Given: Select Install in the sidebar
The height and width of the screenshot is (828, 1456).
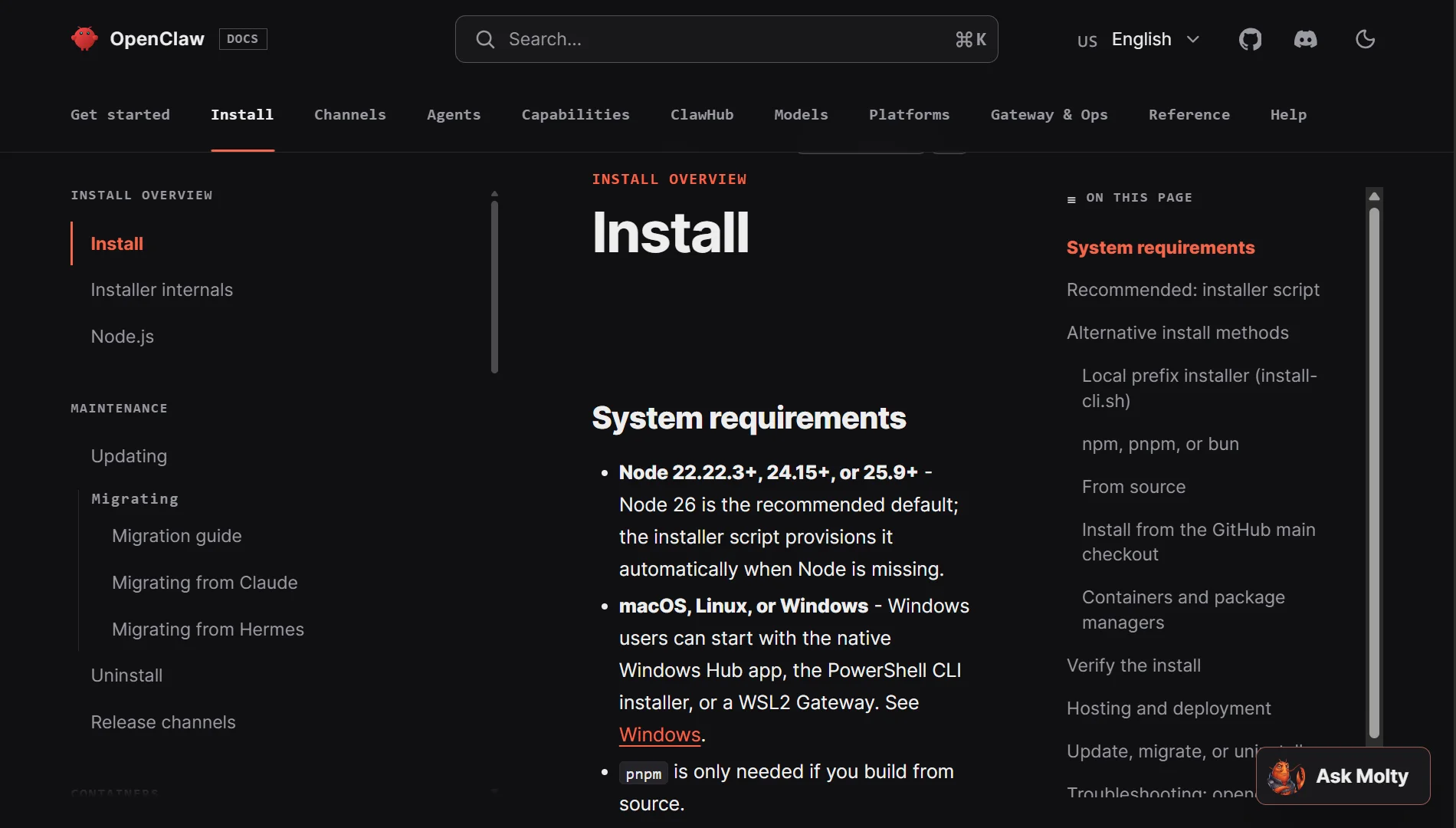Looking at the screenshot, I should click(116, 244).
